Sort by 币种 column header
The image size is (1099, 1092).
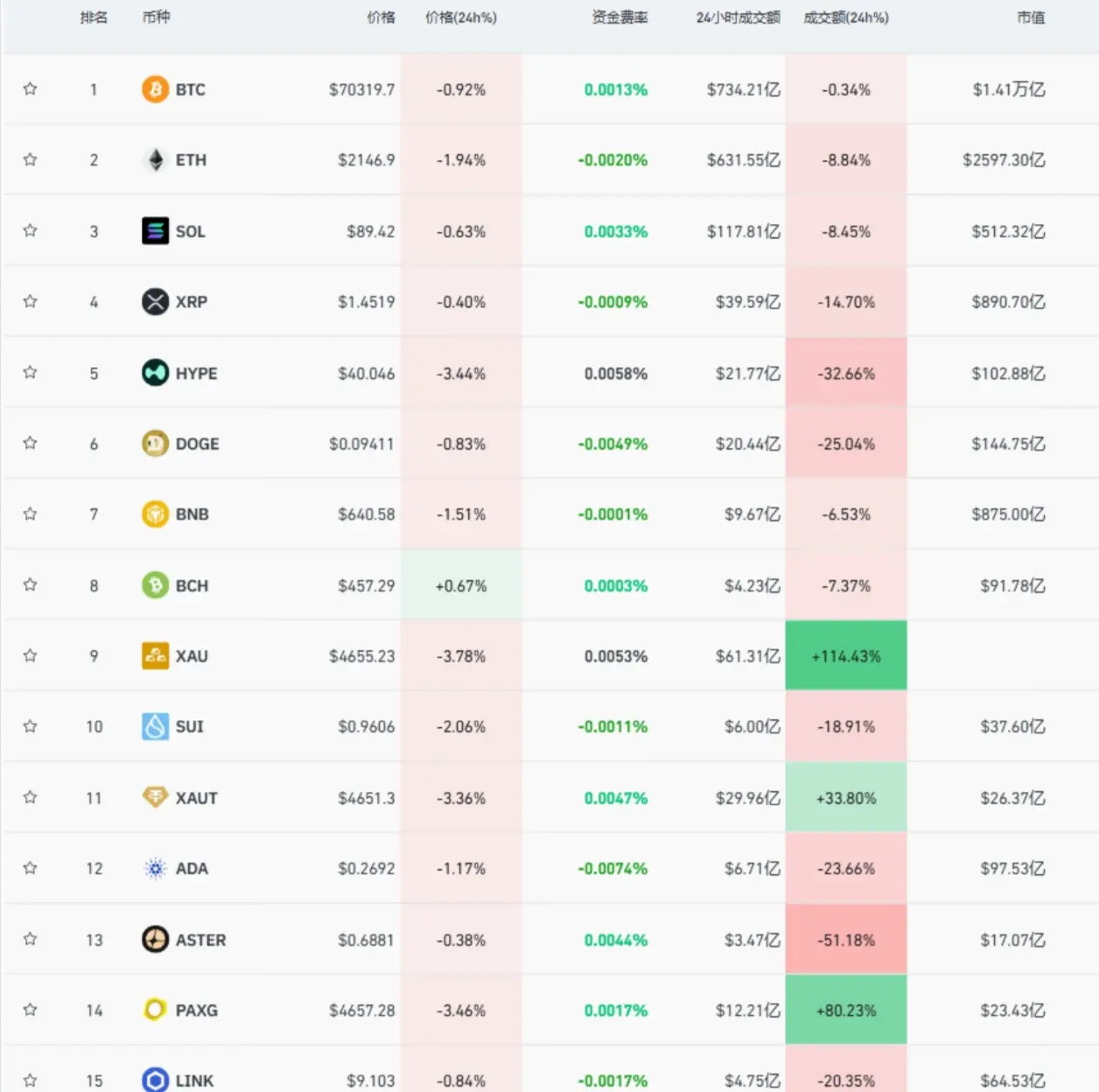coord(156,17)
